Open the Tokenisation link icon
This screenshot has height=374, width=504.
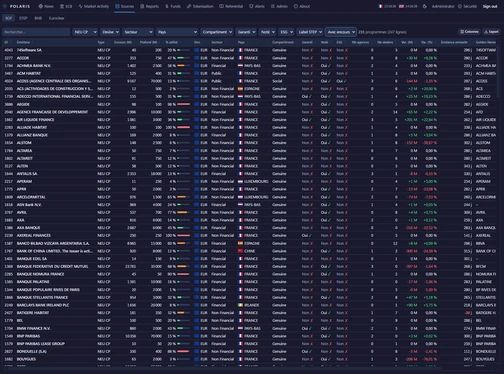point(189,6)
